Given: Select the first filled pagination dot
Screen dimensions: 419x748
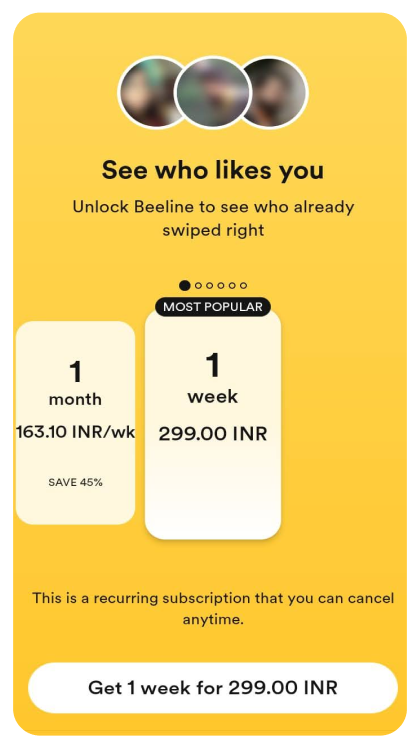Looking at the screenshot, I should (185, 285).
